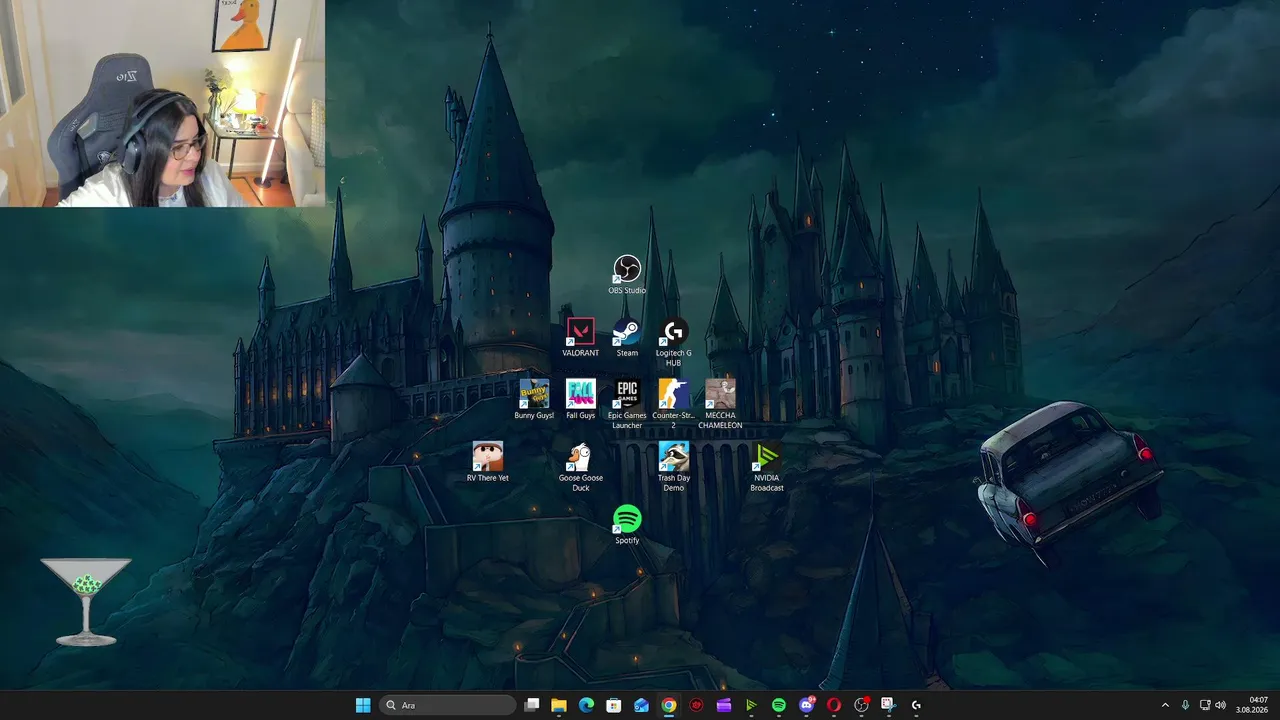Open the Snipping Tool taskbar icon
Viewport: 1280px width, 720px height.
888,705
